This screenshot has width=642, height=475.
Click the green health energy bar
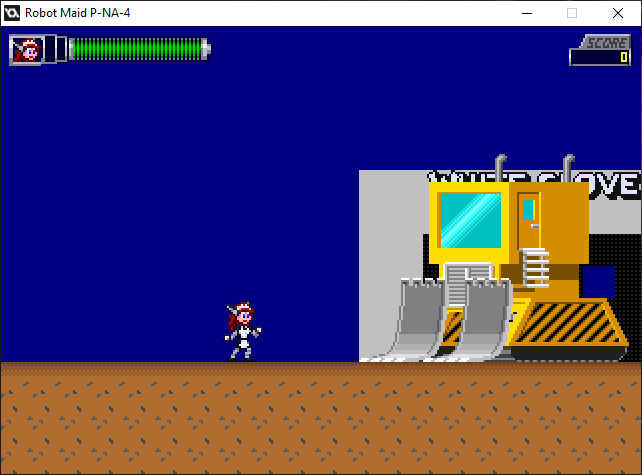coord(140,49)
